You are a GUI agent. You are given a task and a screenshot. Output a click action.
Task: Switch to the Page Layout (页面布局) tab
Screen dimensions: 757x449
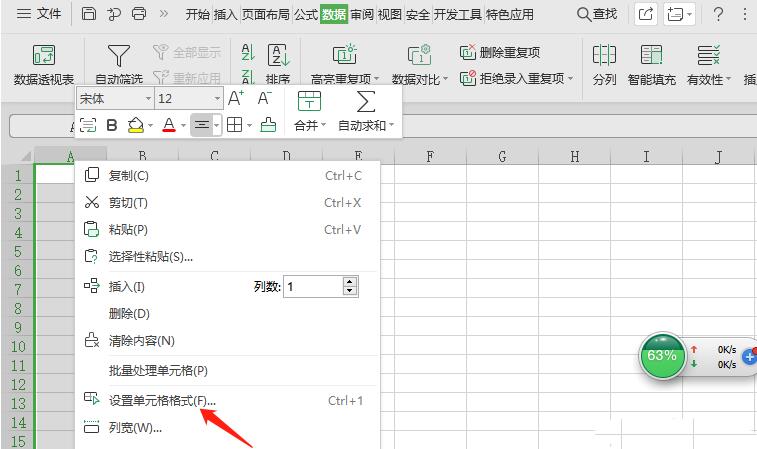(x=265, y=14)
